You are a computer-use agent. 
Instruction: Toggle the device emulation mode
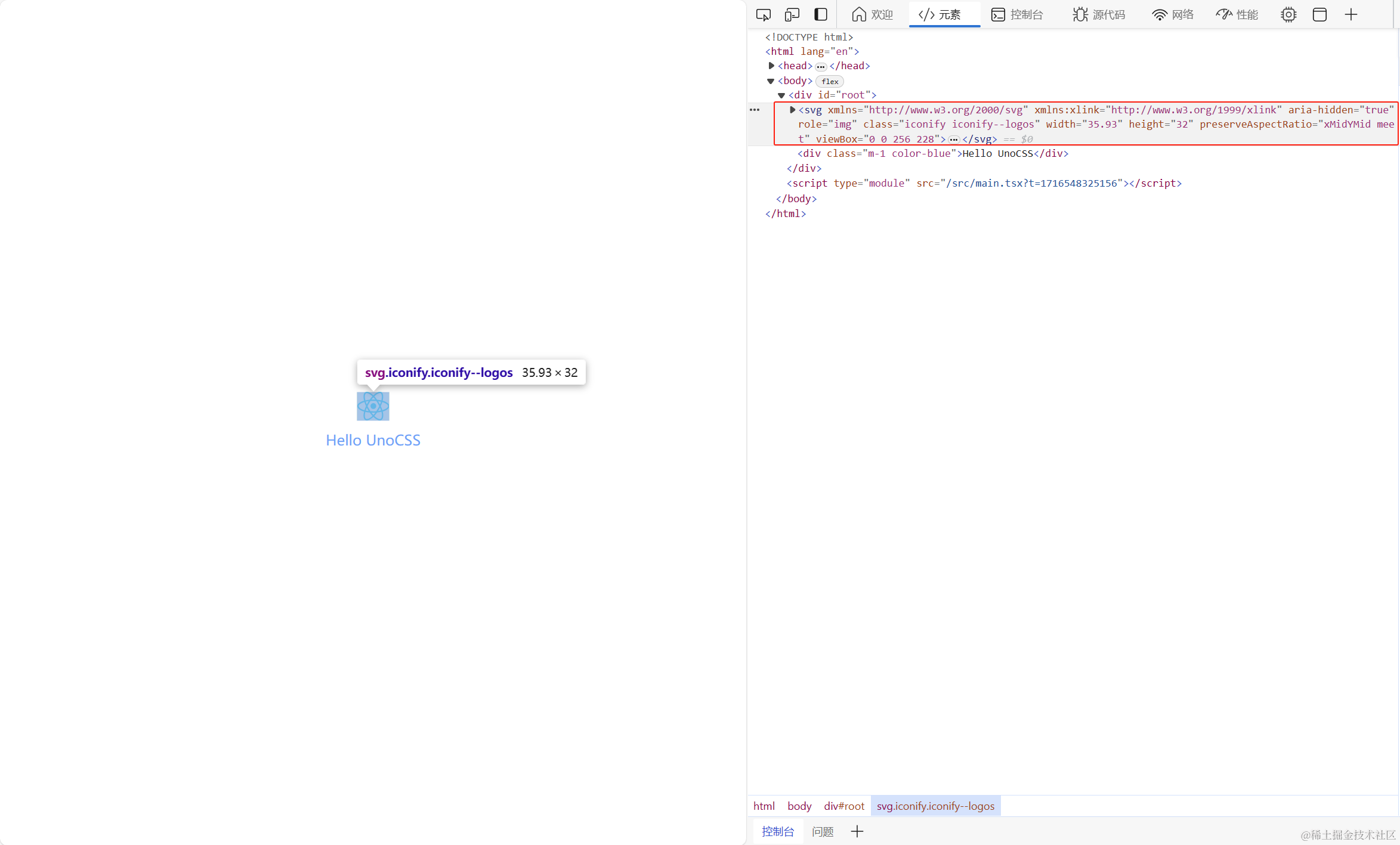(x=792, y=14)
